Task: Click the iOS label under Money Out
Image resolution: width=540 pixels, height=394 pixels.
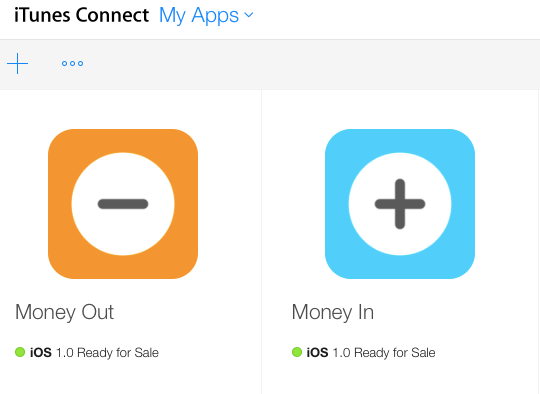Action: tap(41, 352)
